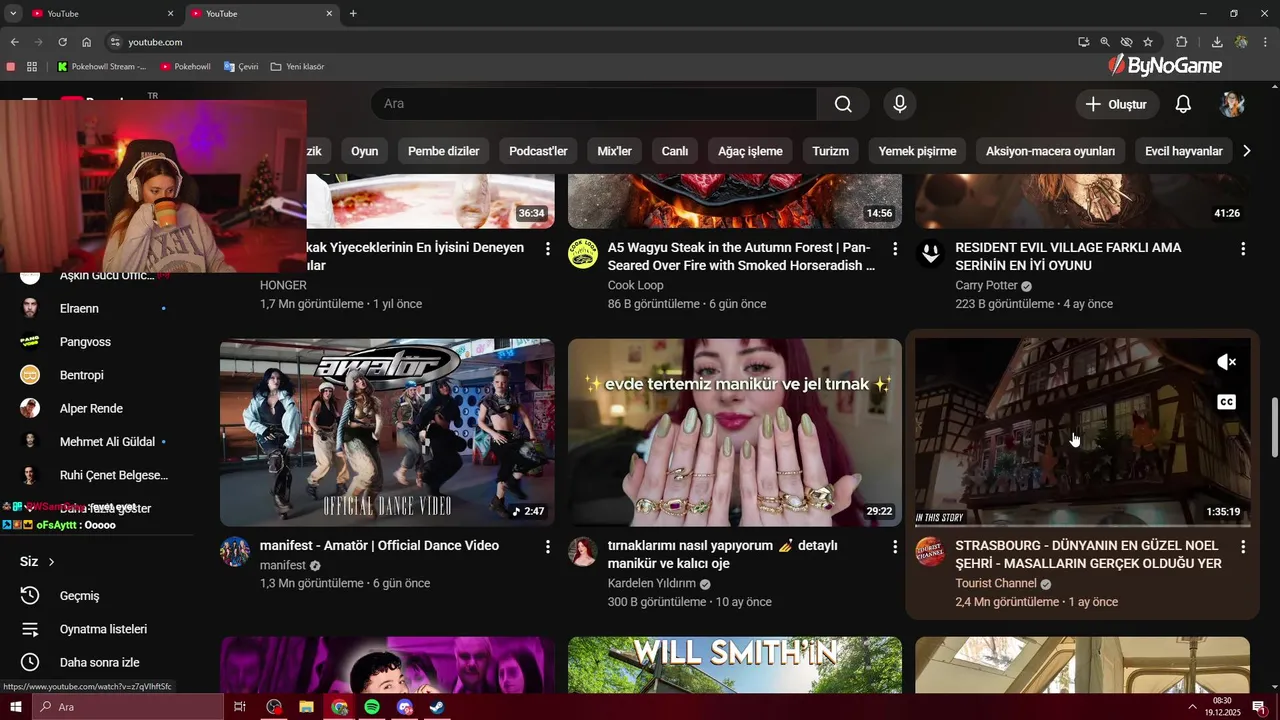Select the Yemek pişirme category chip
Image resolution: width=1280 pixels, height=720 pixels.
pos(917,151)
